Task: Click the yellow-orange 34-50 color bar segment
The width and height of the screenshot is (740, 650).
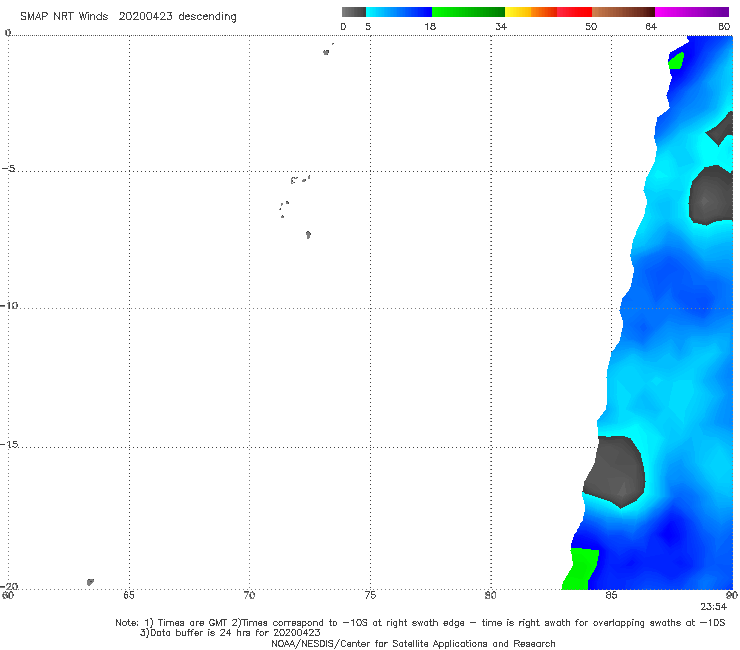Action: tap(548, 12)
